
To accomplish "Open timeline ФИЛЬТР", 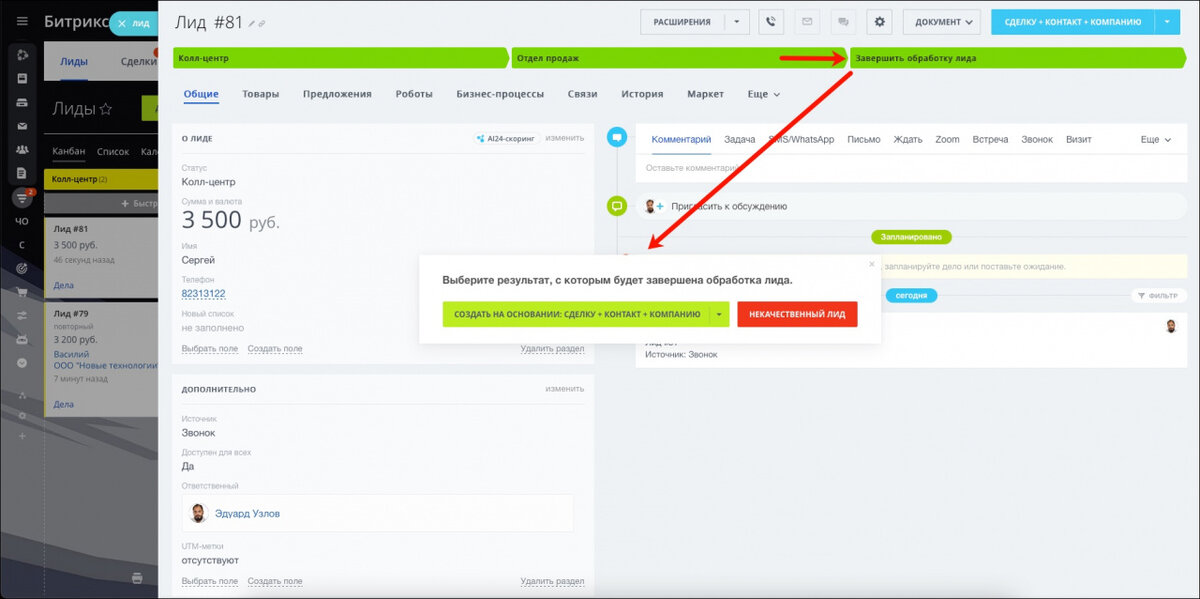I will pyautogui.click(x=1159, y=295).
